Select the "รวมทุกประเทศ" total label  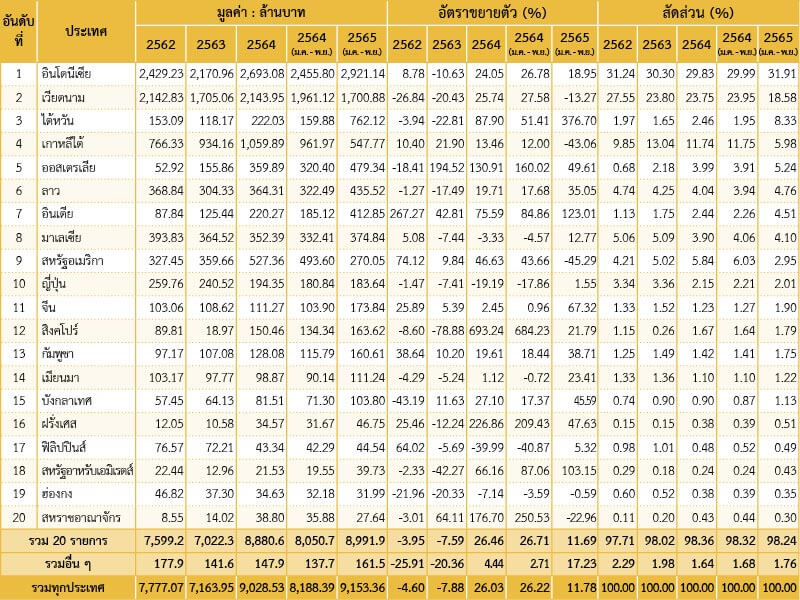point(68,587)
